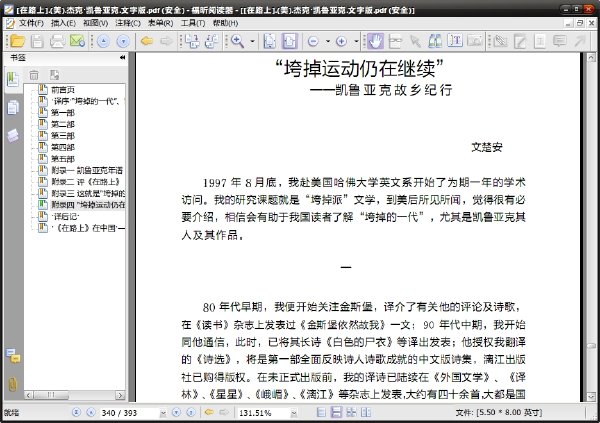Open the Pages thumbnail panel icon
Screen dimensions: 600x423
13,108
